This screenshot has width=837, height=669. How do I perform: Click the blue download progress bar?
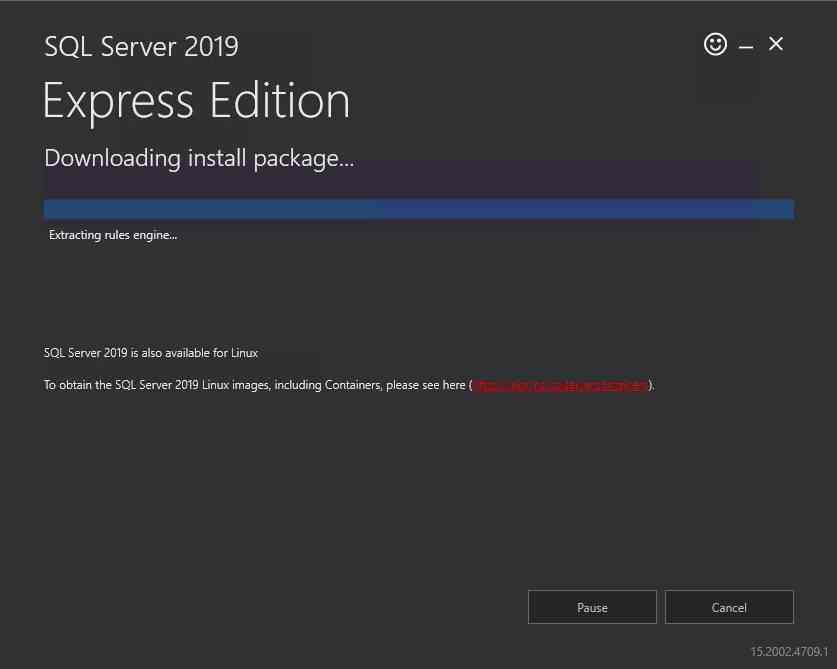coord(419,209)
